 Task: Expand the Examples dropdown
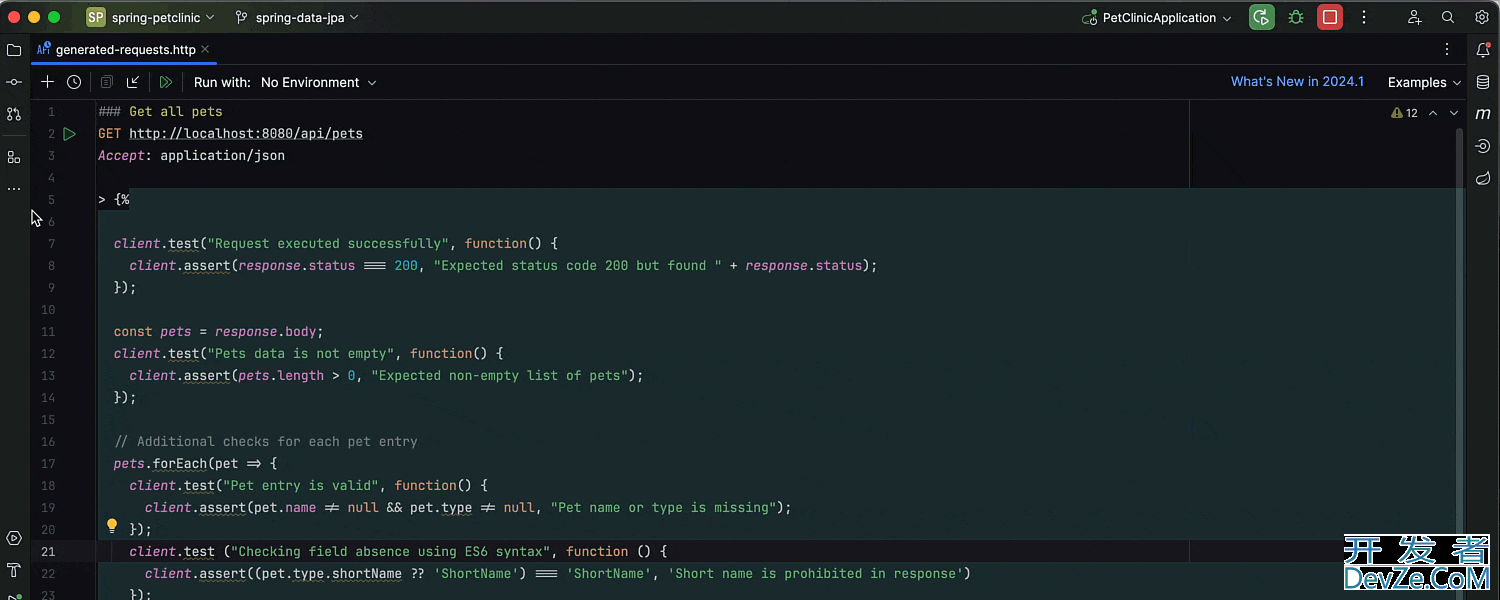[x=1424, y=82]
